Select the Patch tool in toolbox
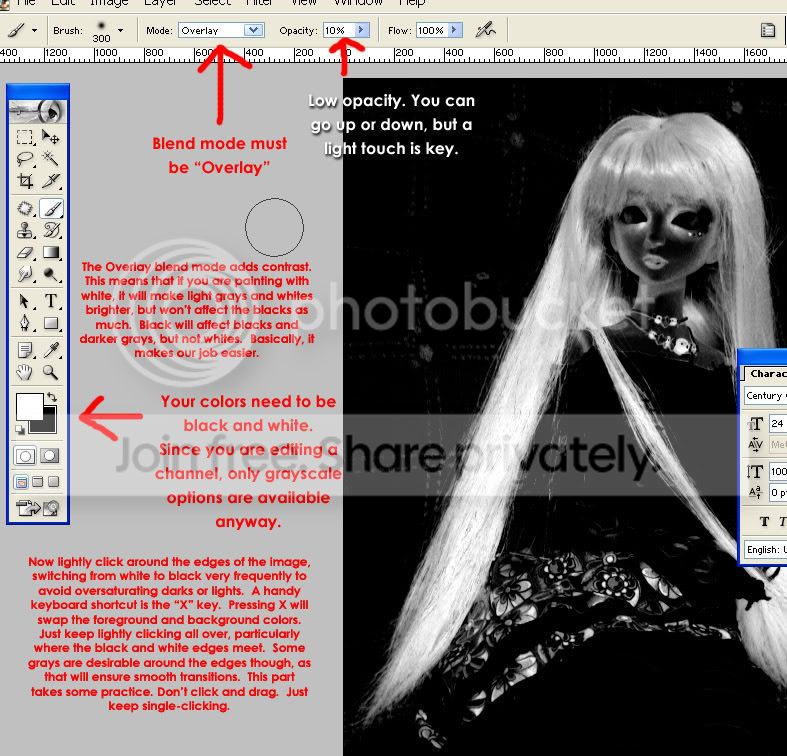Screen dimensions: 787x756 pos(25,208)
